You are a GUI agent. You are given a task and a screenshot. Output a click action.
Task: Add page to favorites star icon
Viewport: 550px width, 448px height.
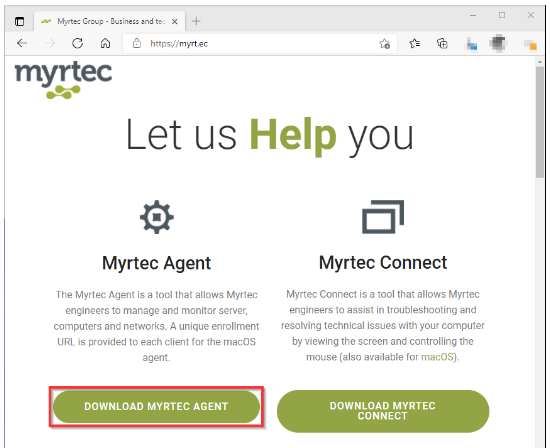384,44
